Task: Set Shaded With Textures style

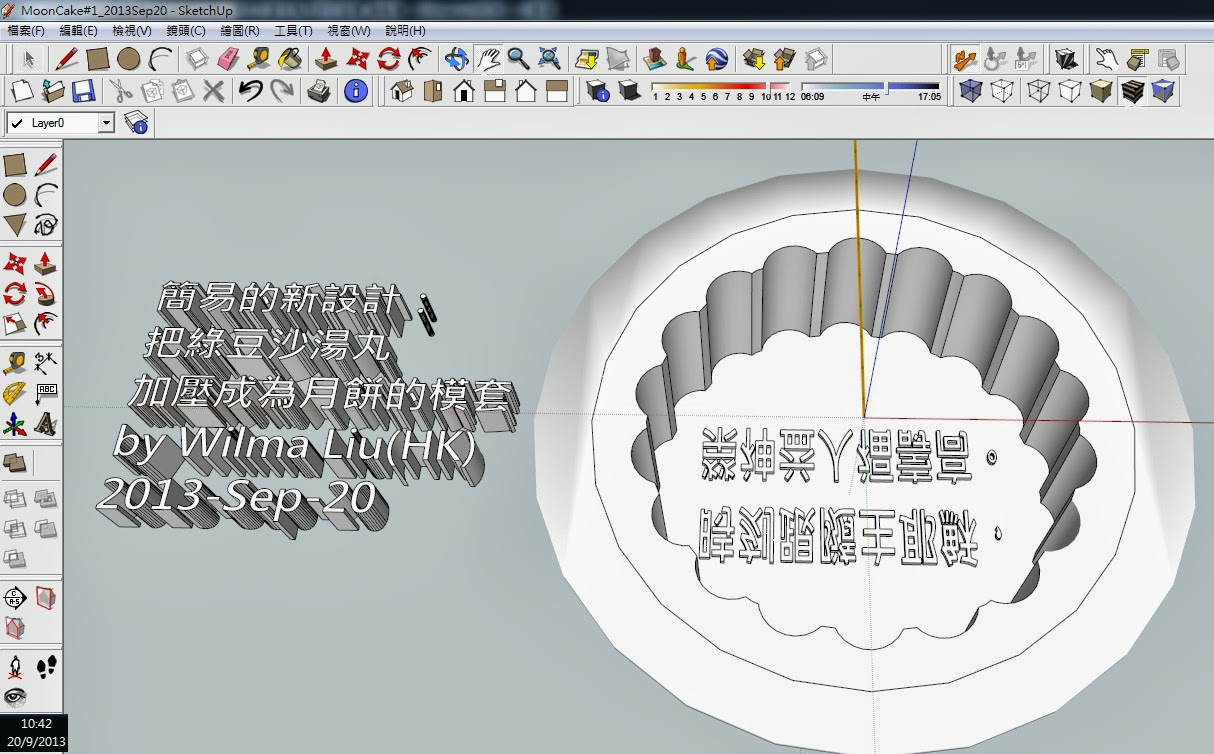Action: [1132, 92]
